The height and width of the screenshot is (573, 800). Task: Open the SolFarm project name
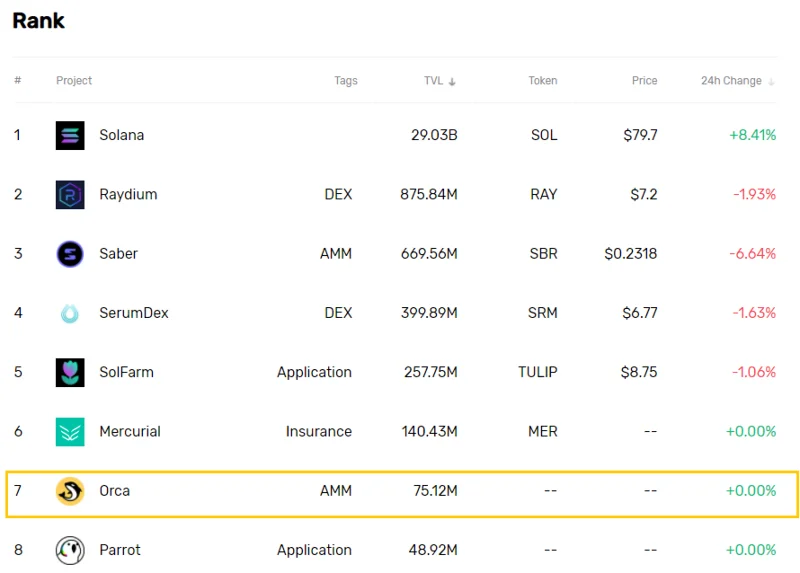click(127, 372)
